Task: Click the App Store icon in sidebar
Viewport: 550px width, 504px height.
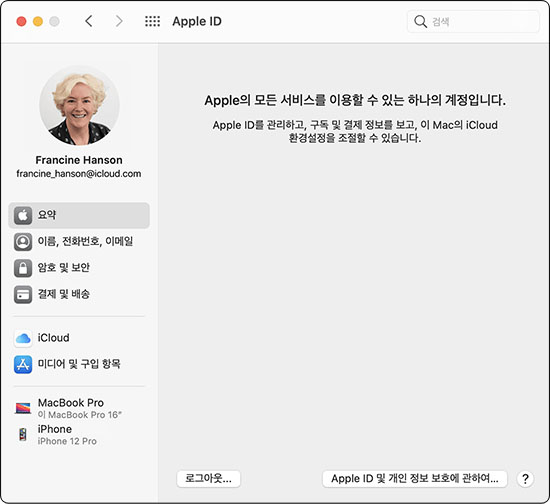Action: 23,364
